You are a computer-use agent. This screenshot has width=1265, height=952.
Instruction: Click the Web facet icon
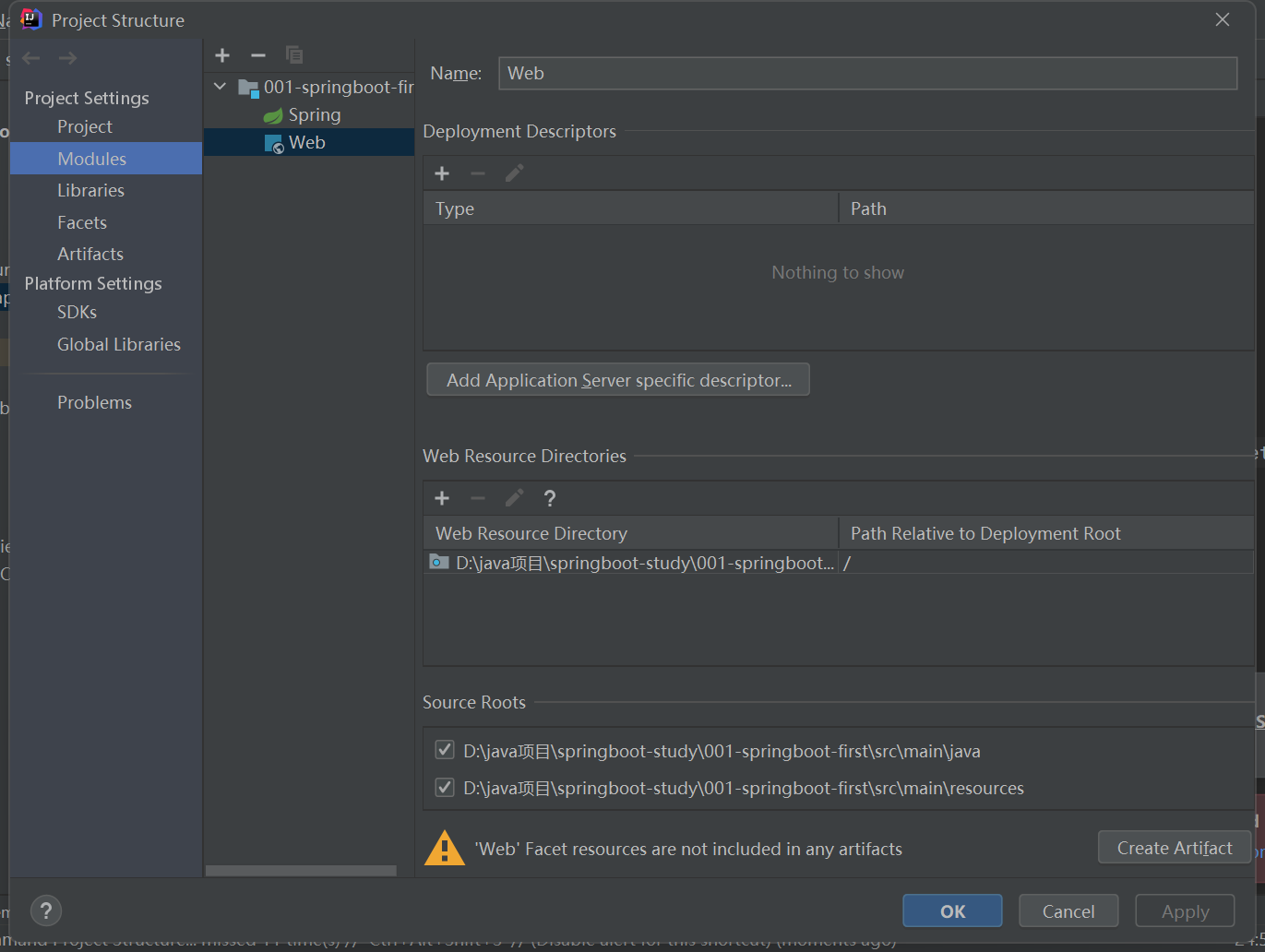pos(274,143)
